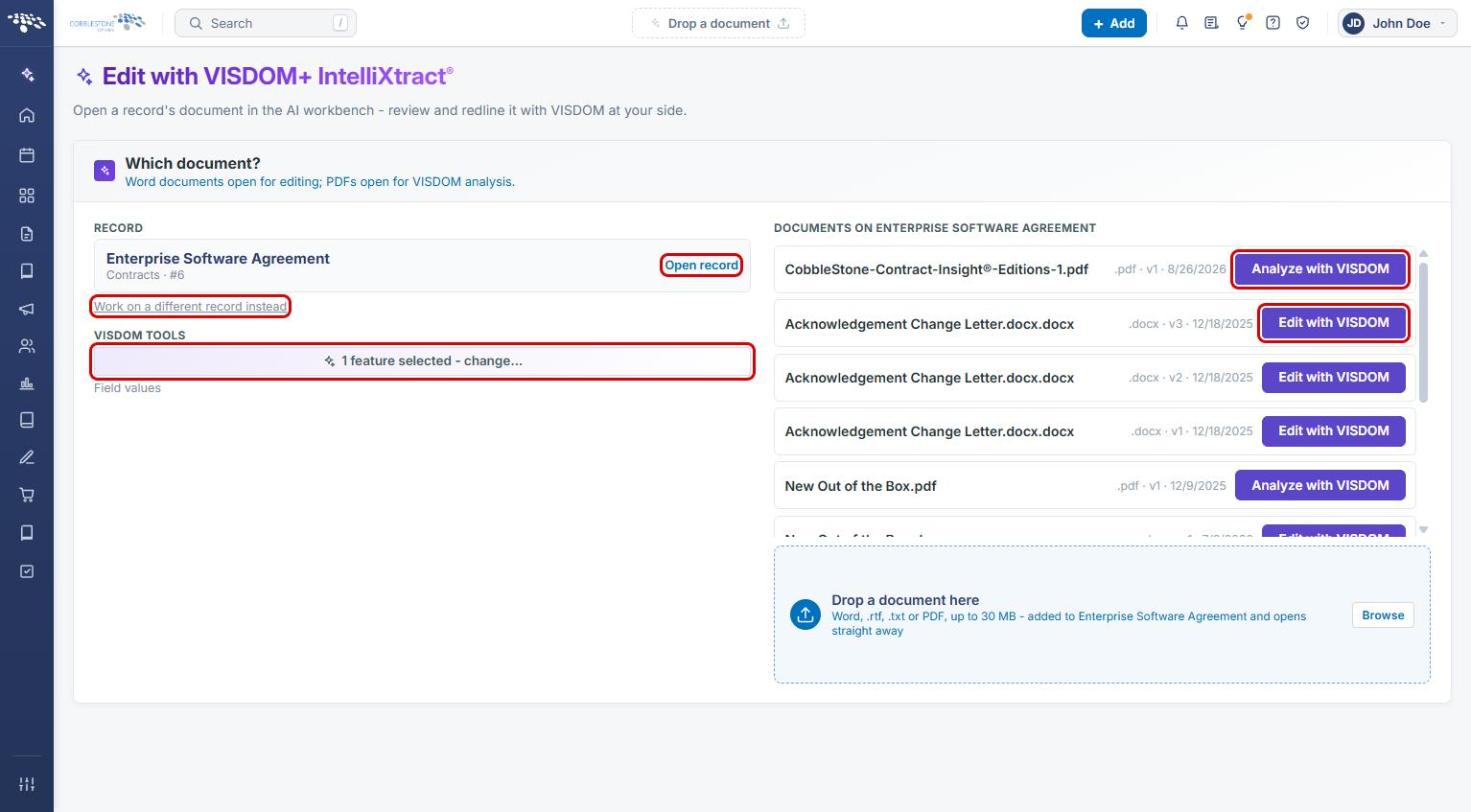
Task: Select 'CobbleStone-Contract-Insight®-Editions-1.pdf' file name
Action: (936, 269)
